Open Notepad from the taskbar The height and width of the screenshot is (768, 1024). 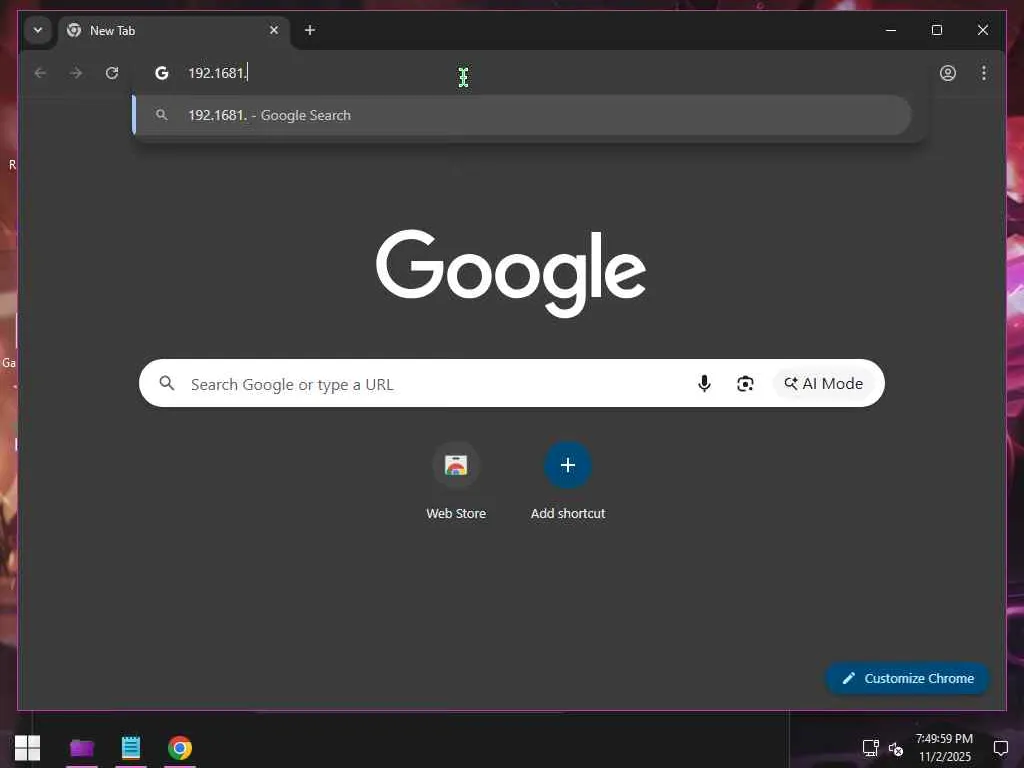coord(131,748)
